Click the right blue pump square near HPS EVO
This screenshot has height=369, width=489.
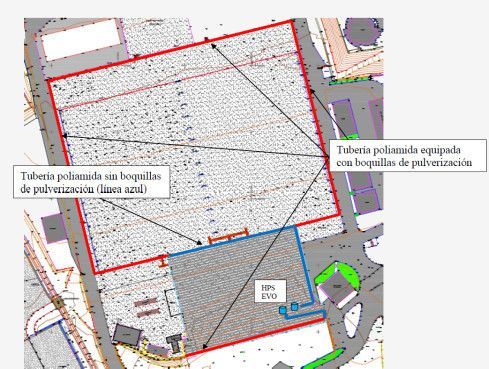tap(294, 306)
